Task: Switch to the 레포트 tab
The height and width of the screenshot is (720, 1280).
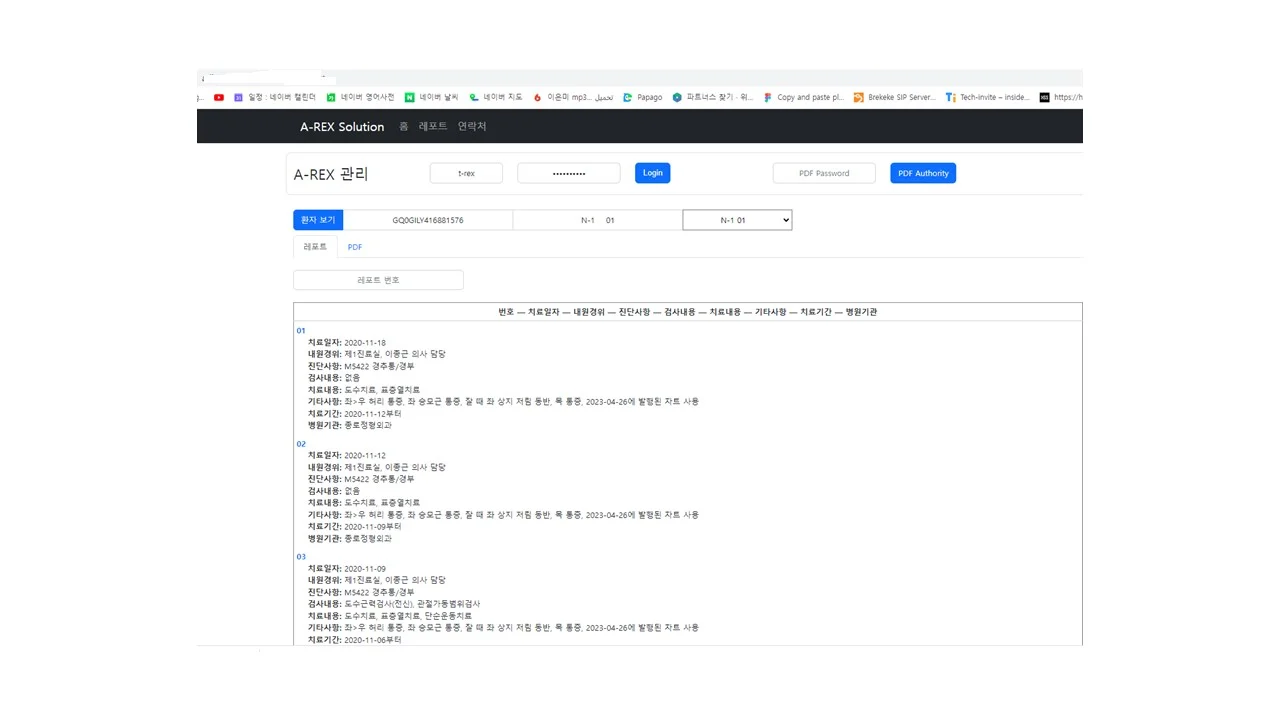Action: click(x=315, y=247)
